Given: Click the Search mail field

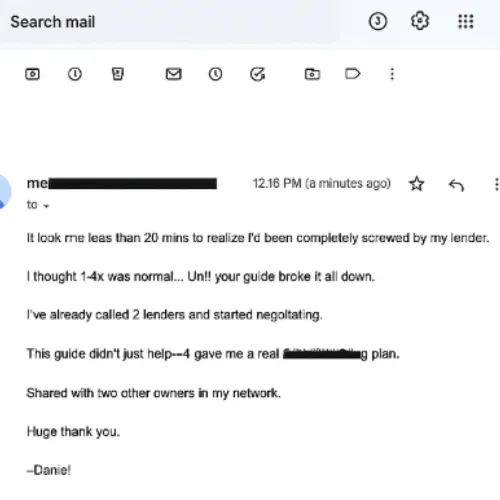Looking at the screenshot, I should coord(170,22).
